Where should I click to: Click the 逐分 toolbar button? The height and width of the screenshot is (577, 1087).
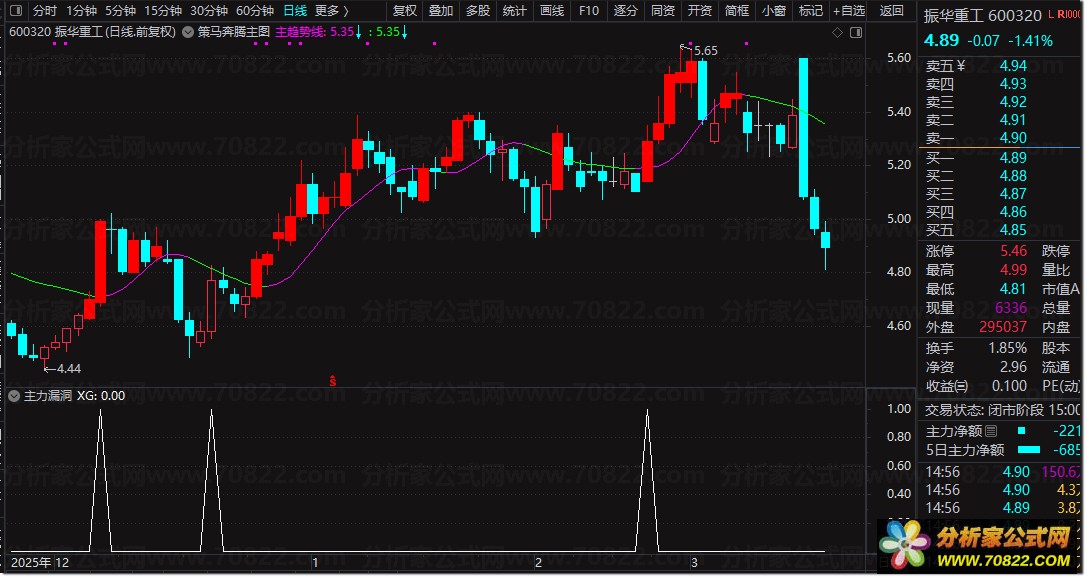click(625, 10)
